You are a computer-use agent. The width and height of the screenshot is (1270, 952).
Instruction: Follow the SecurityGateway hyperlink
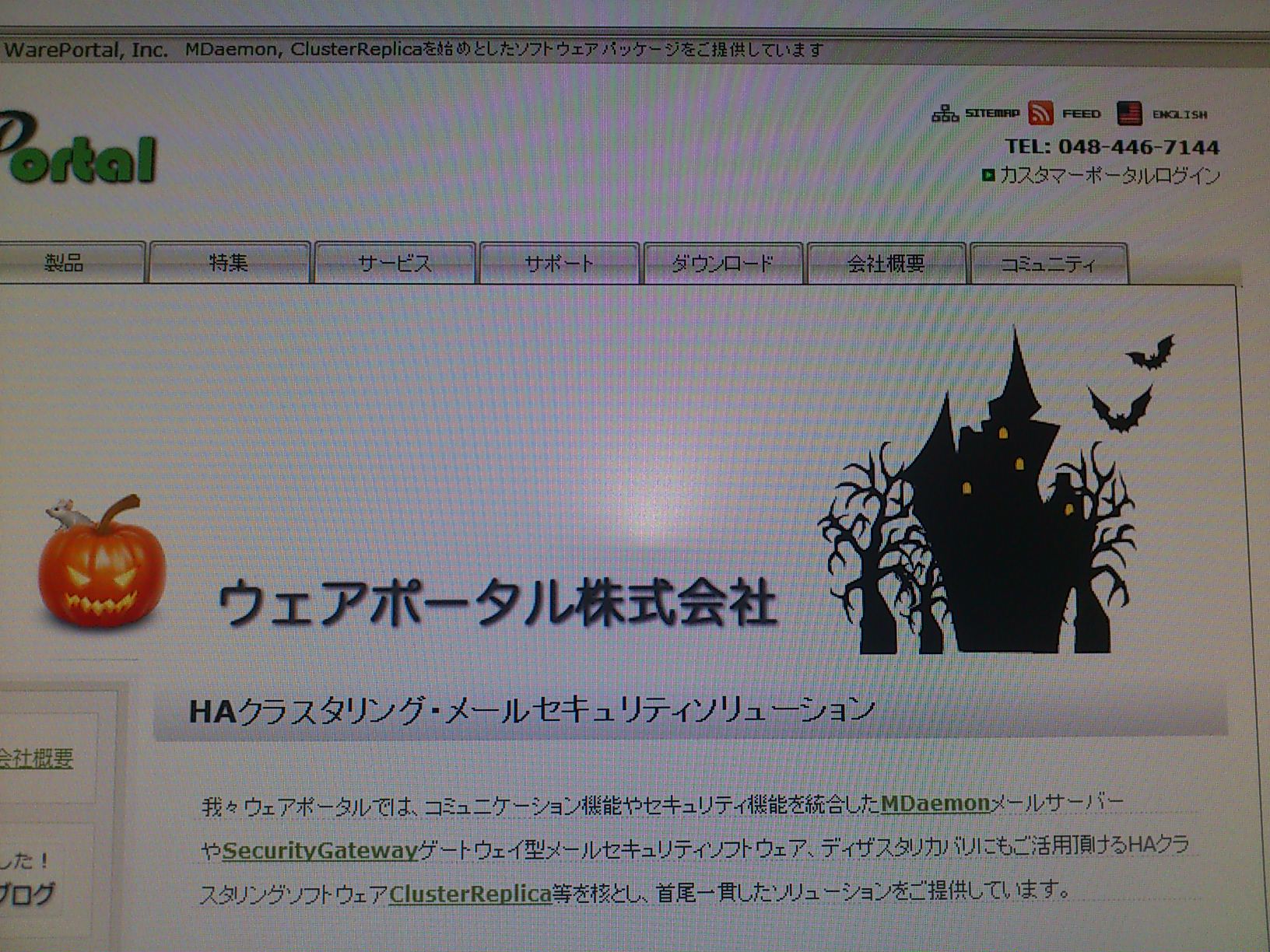pyautogui.click(x=320, y=850)
